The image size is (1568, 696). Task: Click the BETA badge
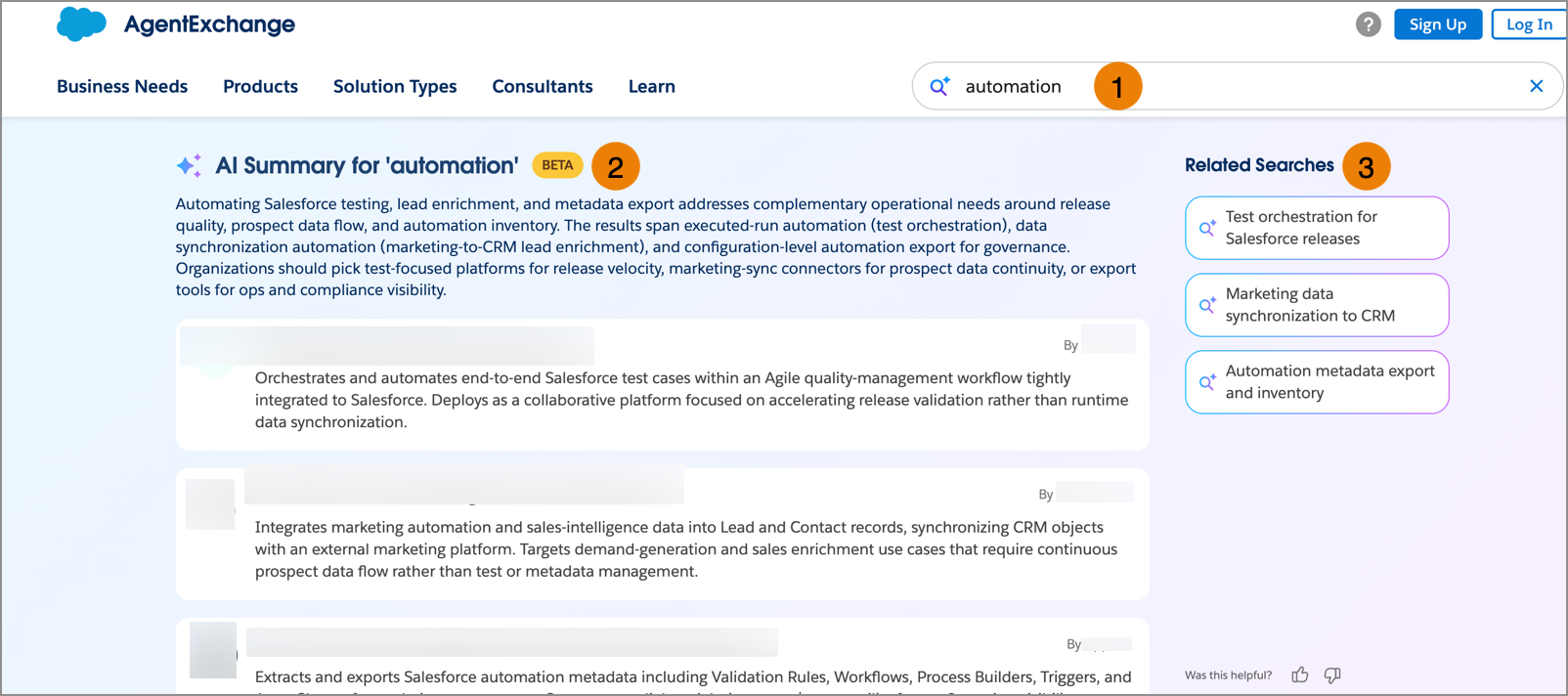coord(557,165)
